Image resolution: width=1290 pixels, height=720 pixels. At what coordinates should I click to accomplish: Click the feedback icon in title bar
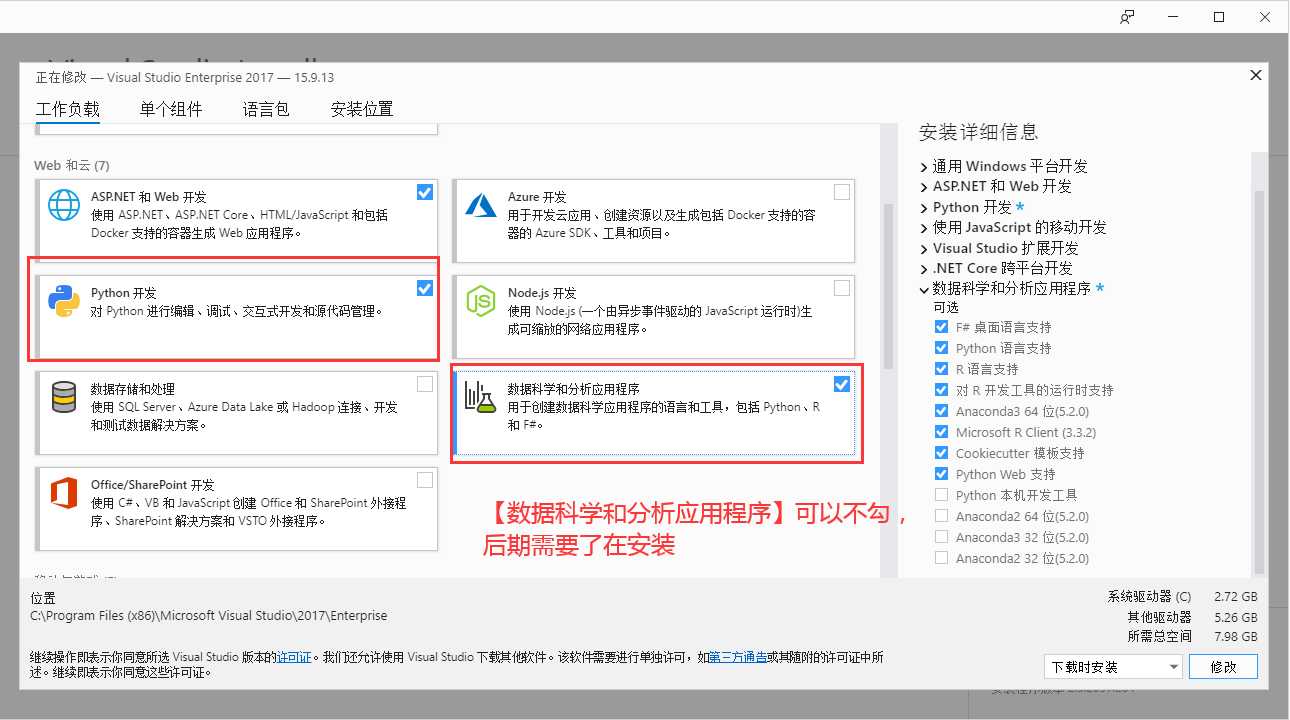[1128, 16]
